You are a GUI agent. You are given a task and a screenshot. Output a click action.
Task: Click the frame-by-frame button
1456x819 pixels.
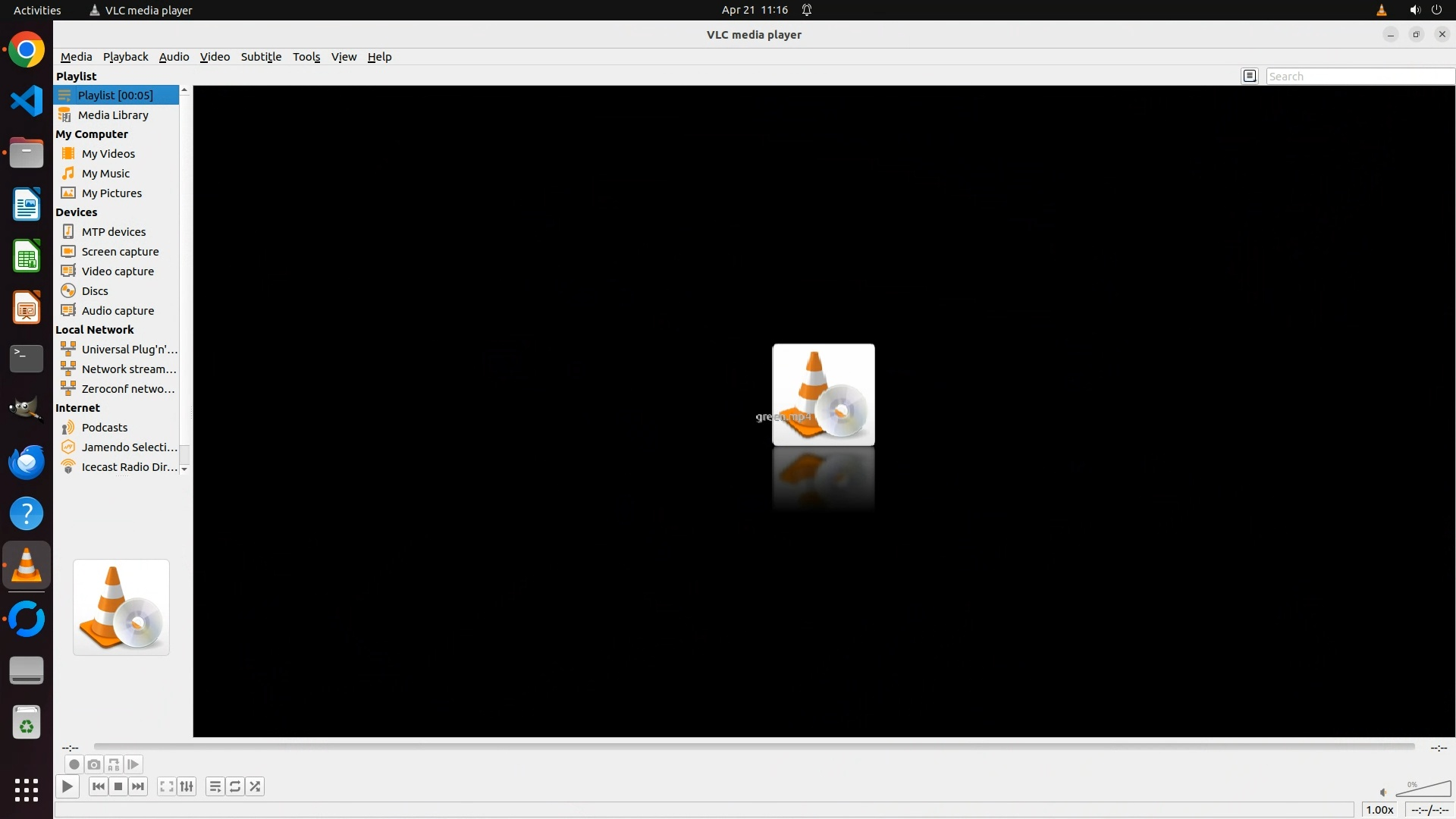tap(133, 764)
